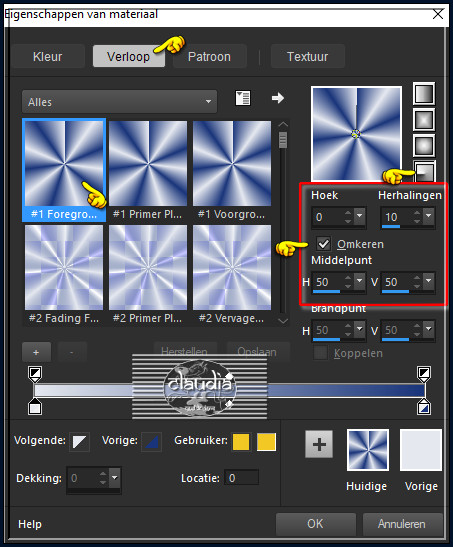Open the list view options icon

click(243, 98)
